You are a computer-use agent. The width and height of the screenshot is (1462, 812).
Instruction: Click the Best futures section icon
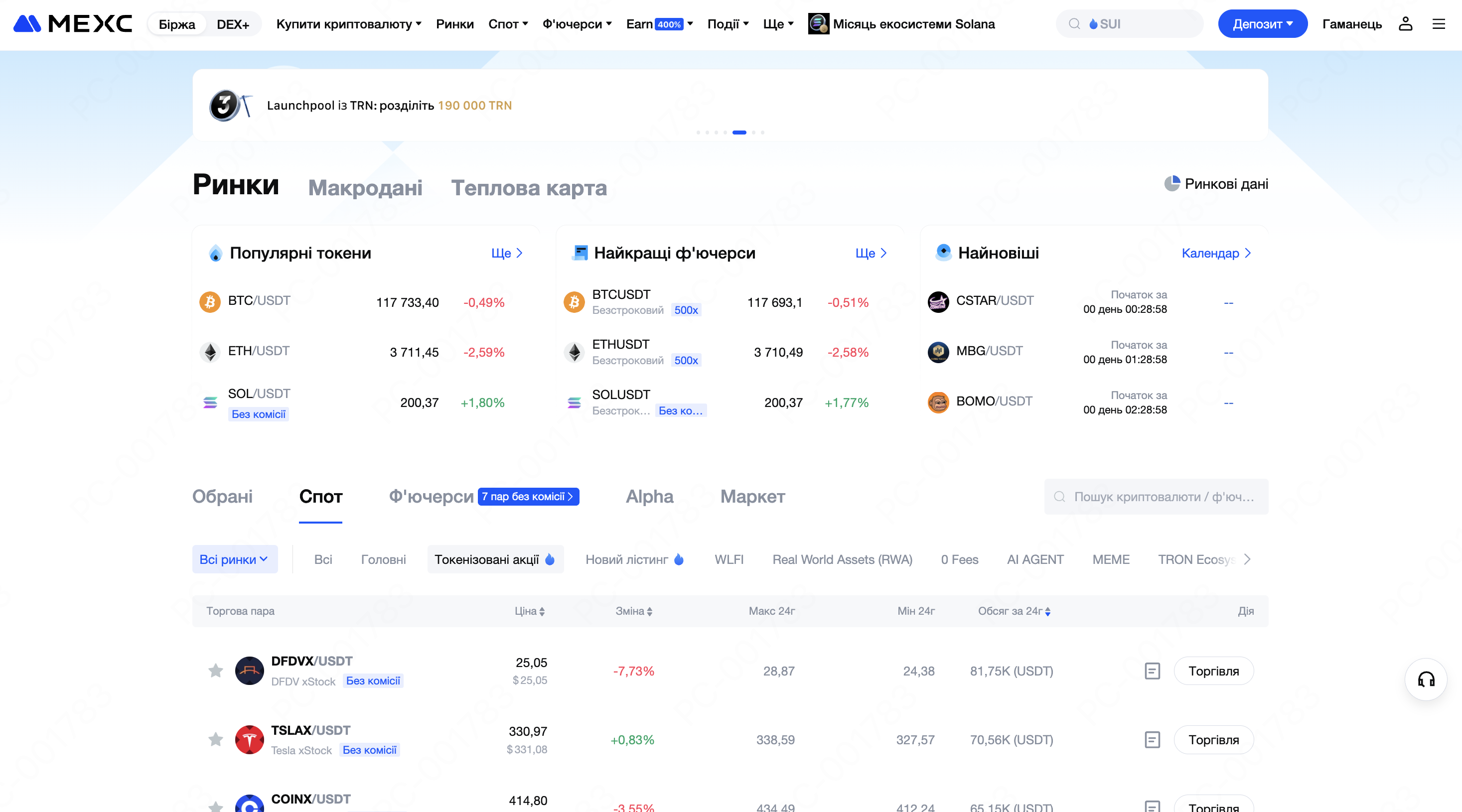[580, 253]
